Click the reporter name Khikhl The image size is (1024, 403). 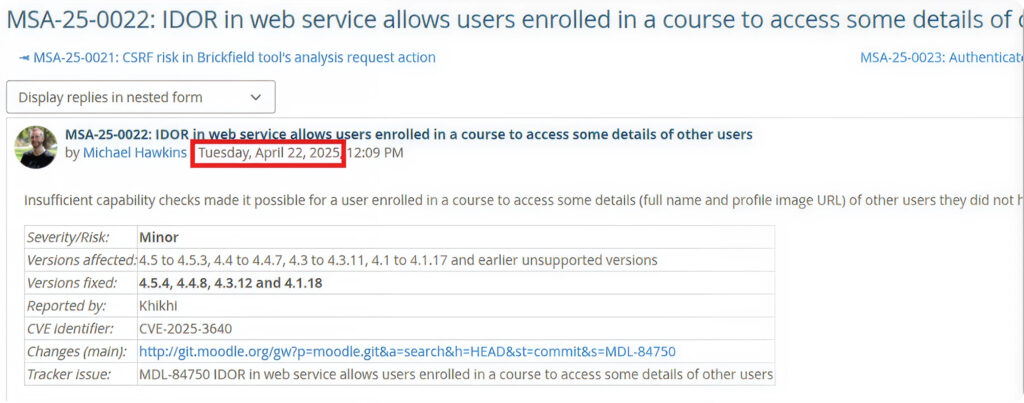[x=158, y=305]
